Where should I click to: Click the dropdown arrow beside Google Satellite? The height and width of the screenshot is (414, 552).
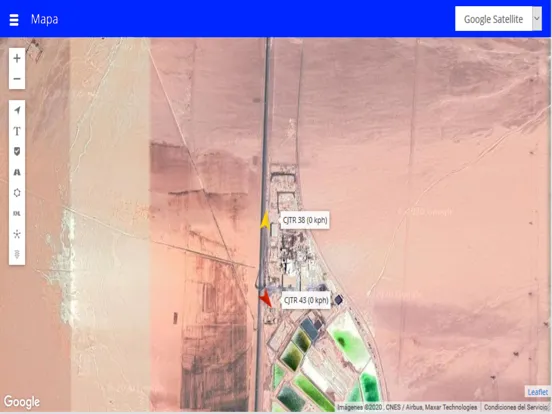[537, 19]
